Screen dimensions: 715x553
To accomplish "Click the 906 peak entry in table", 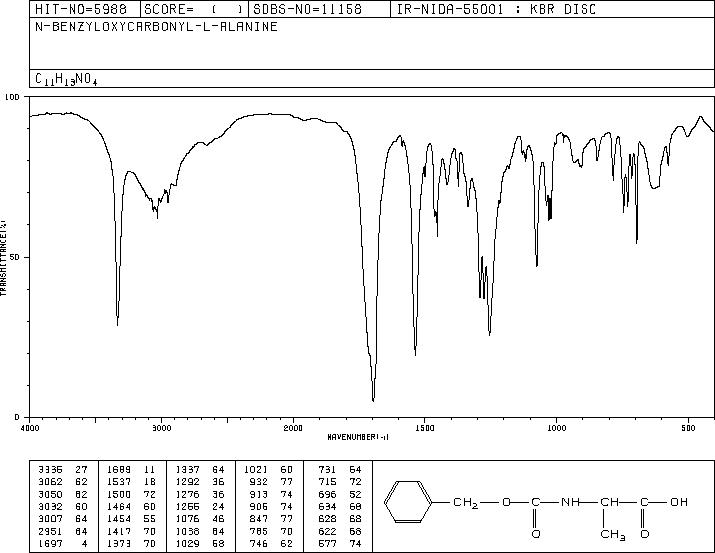I will pyautogui.click(x=272, y=506).
